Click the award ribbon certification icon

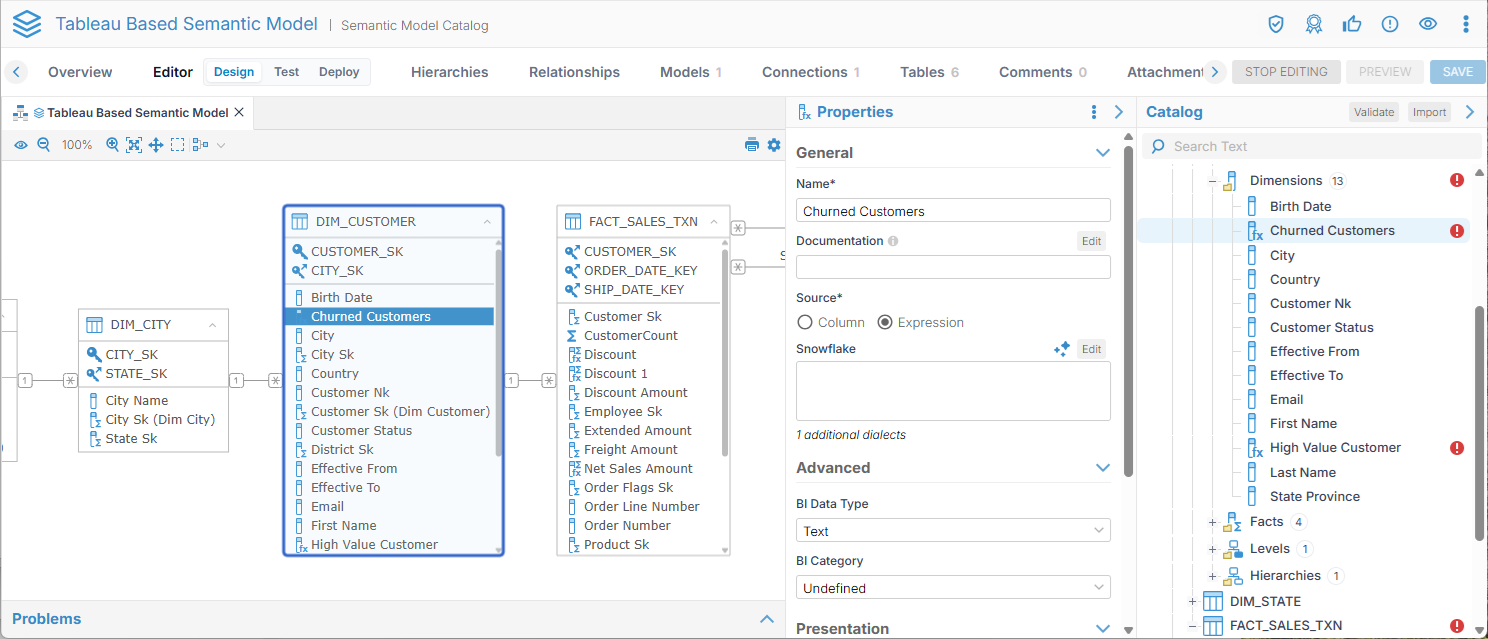1314,24
